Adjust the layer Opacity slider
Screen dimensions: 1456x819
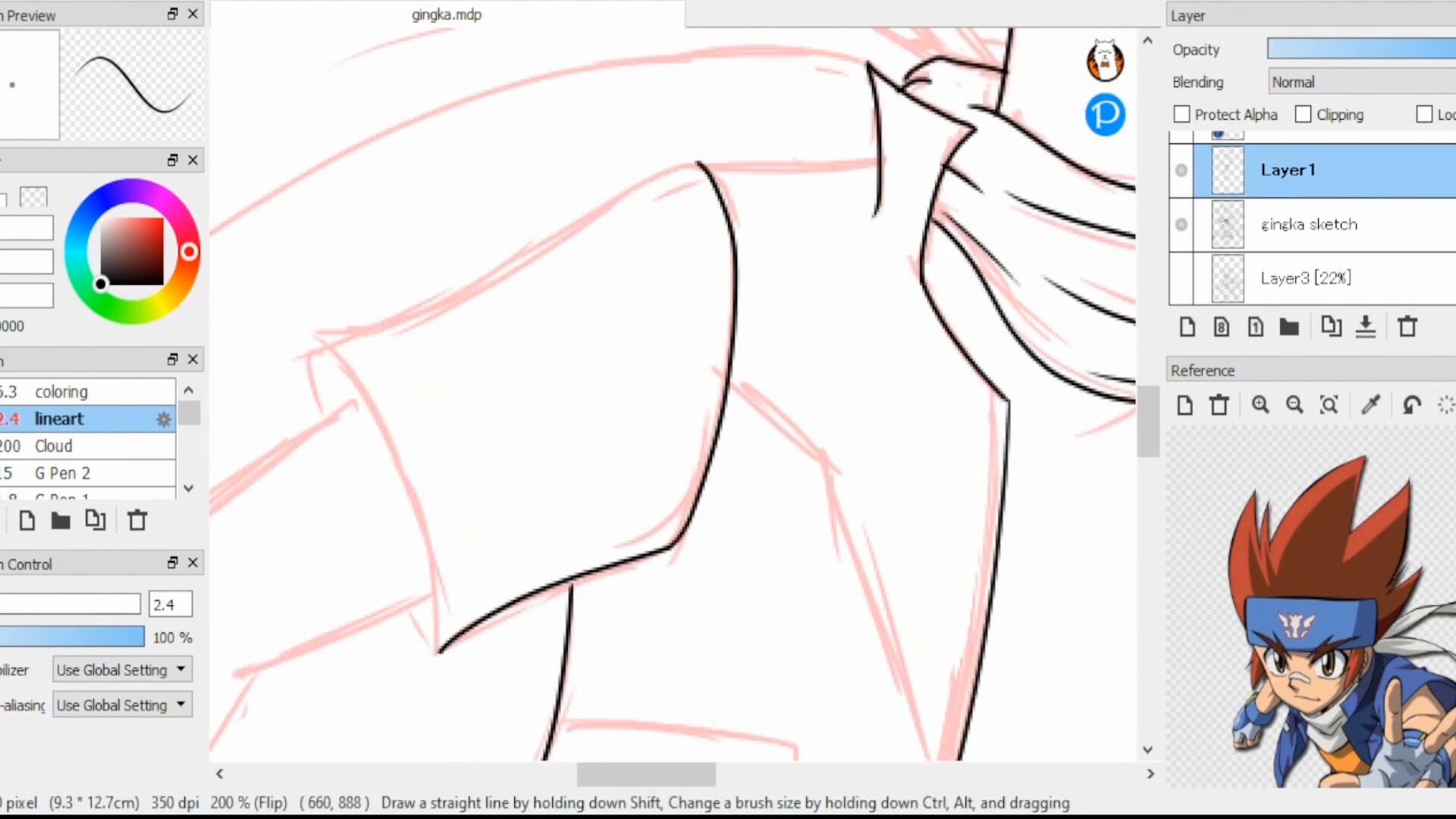pos(1361,49)
